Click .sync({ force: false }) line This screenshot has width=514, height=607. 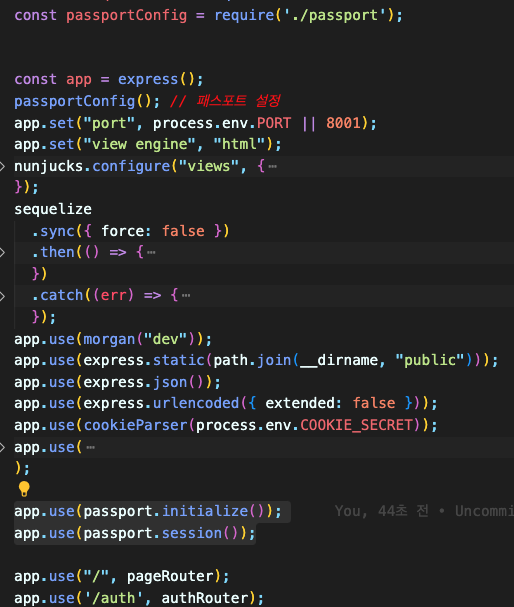(131, 231)
